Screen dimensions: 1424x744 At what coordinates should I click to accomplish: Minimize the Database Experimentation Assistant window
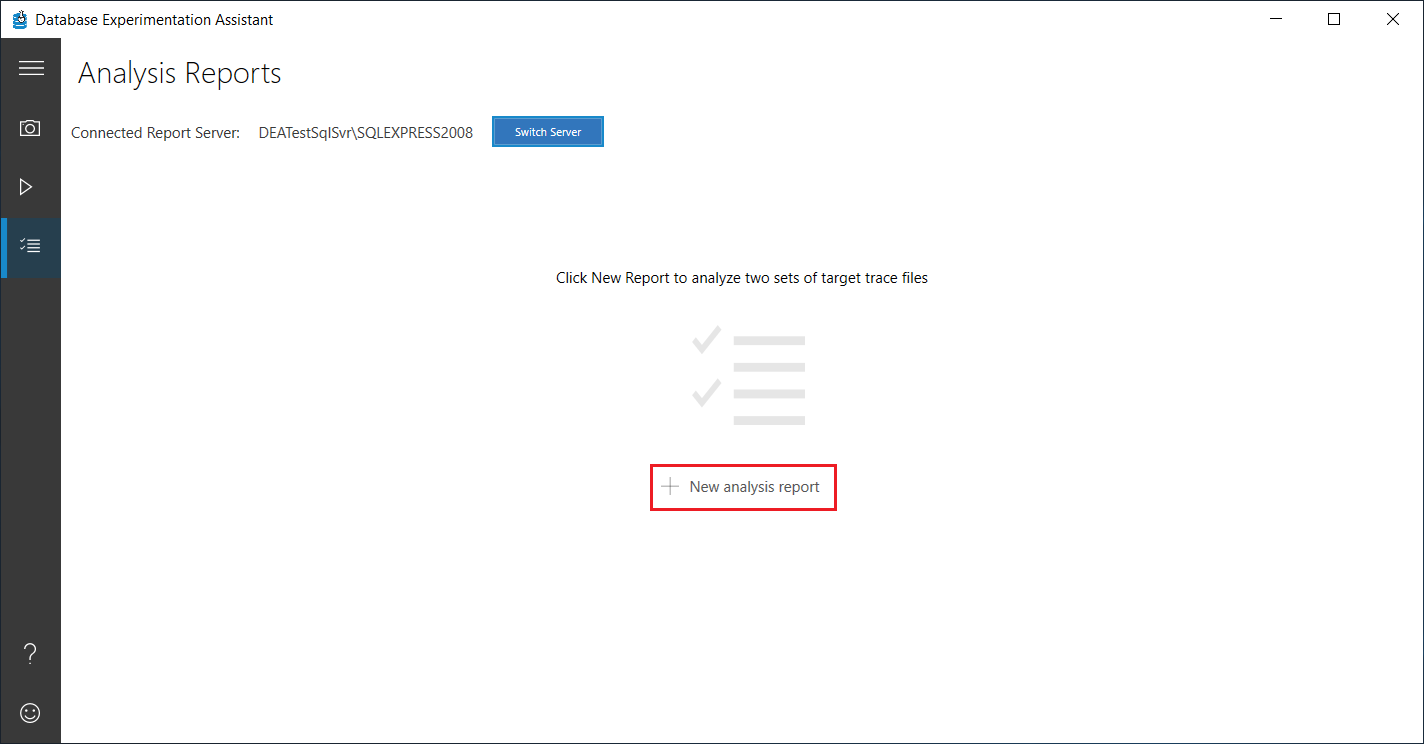click(1275, 19)
